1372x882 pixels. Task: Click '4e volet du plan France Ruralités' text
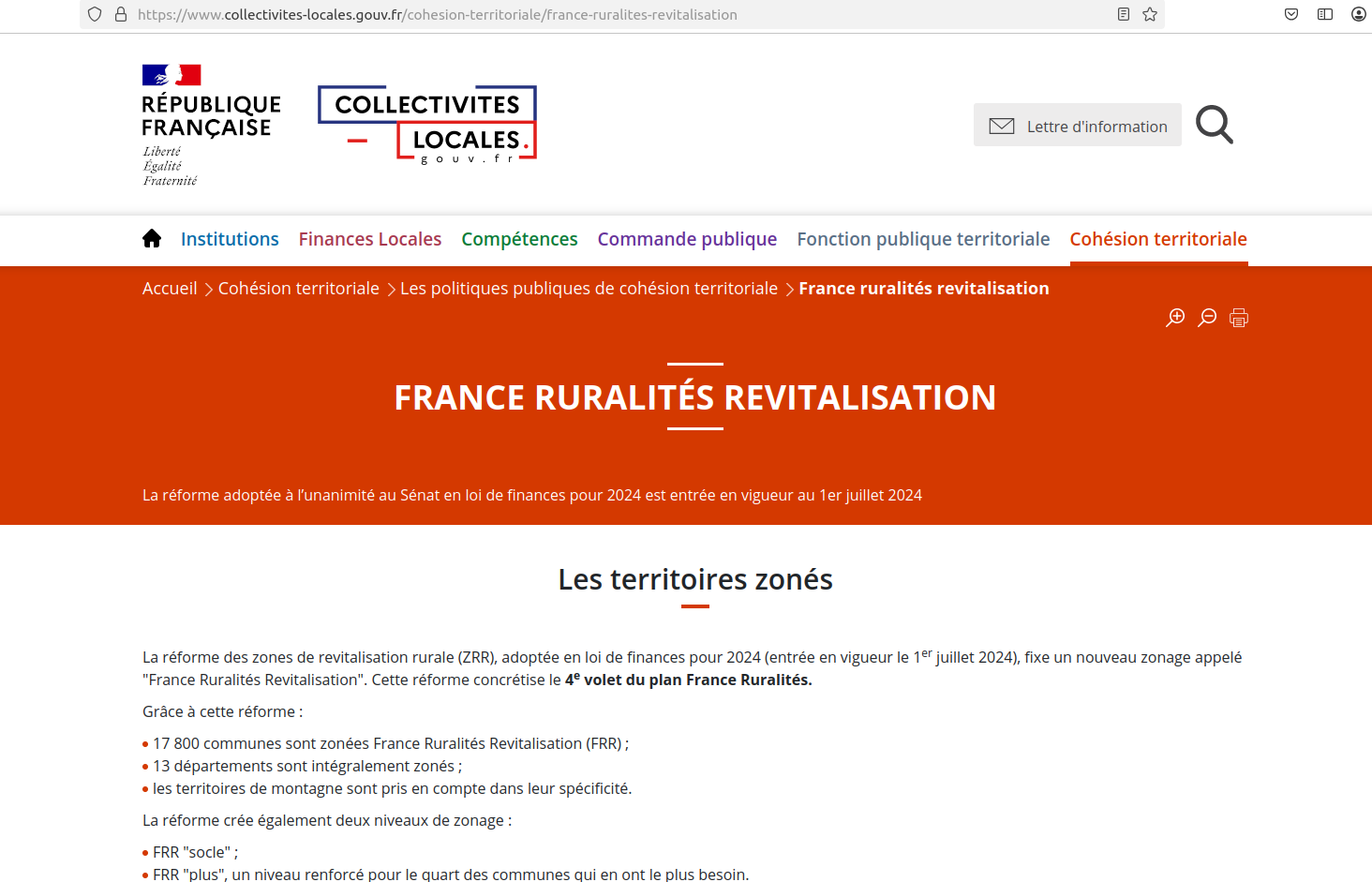[x=689, y=680]
